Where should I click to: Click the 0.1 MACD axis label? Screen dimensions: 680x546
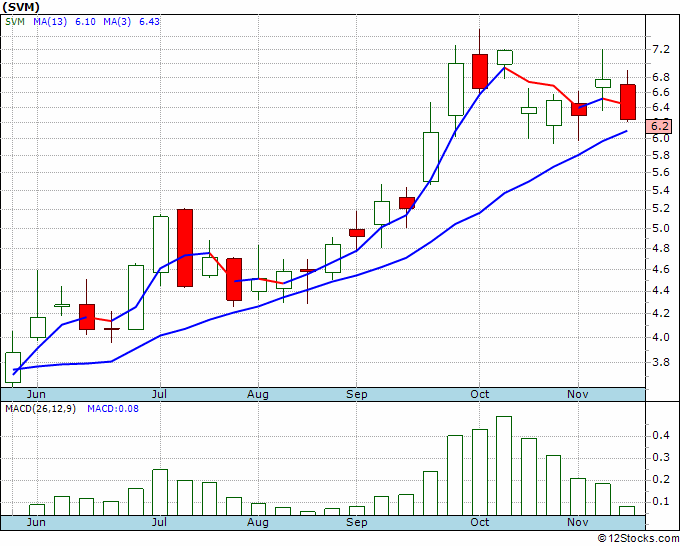[x=661, y=501]
